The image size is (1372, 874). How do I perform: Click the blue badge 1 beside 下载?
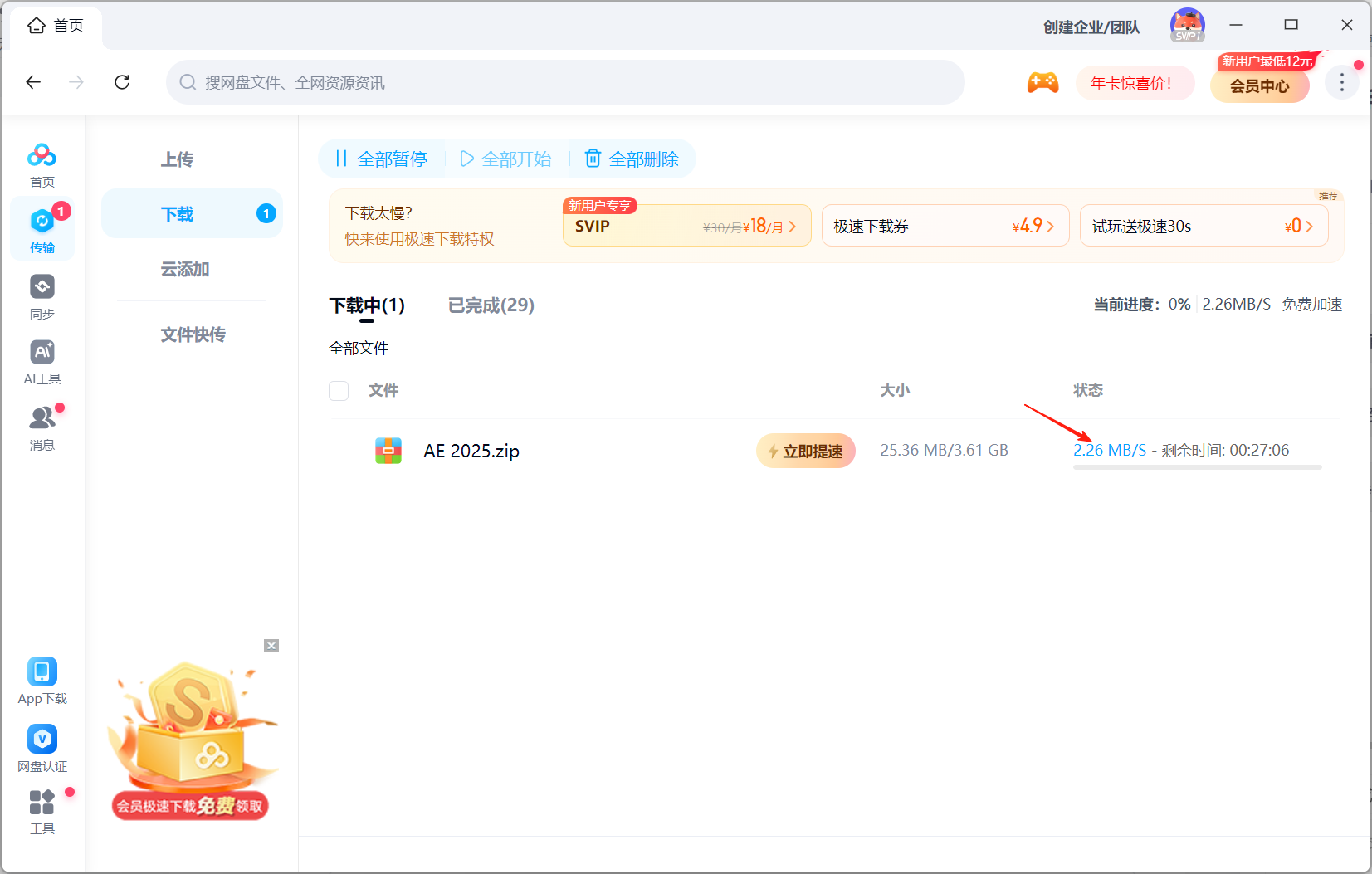point(266,214)
